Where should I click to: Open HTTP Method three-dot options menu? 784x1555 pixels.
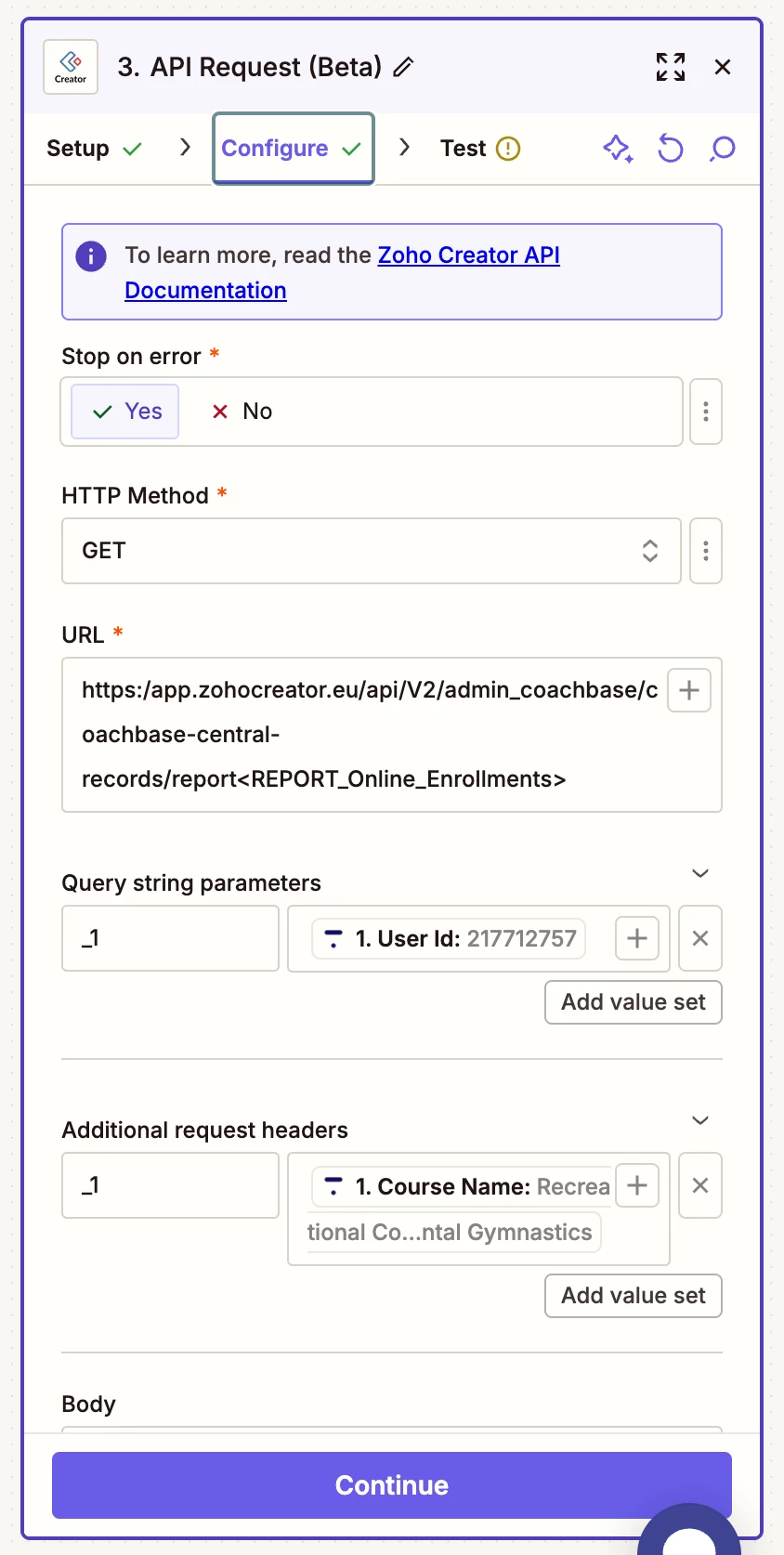coord(706,551)
